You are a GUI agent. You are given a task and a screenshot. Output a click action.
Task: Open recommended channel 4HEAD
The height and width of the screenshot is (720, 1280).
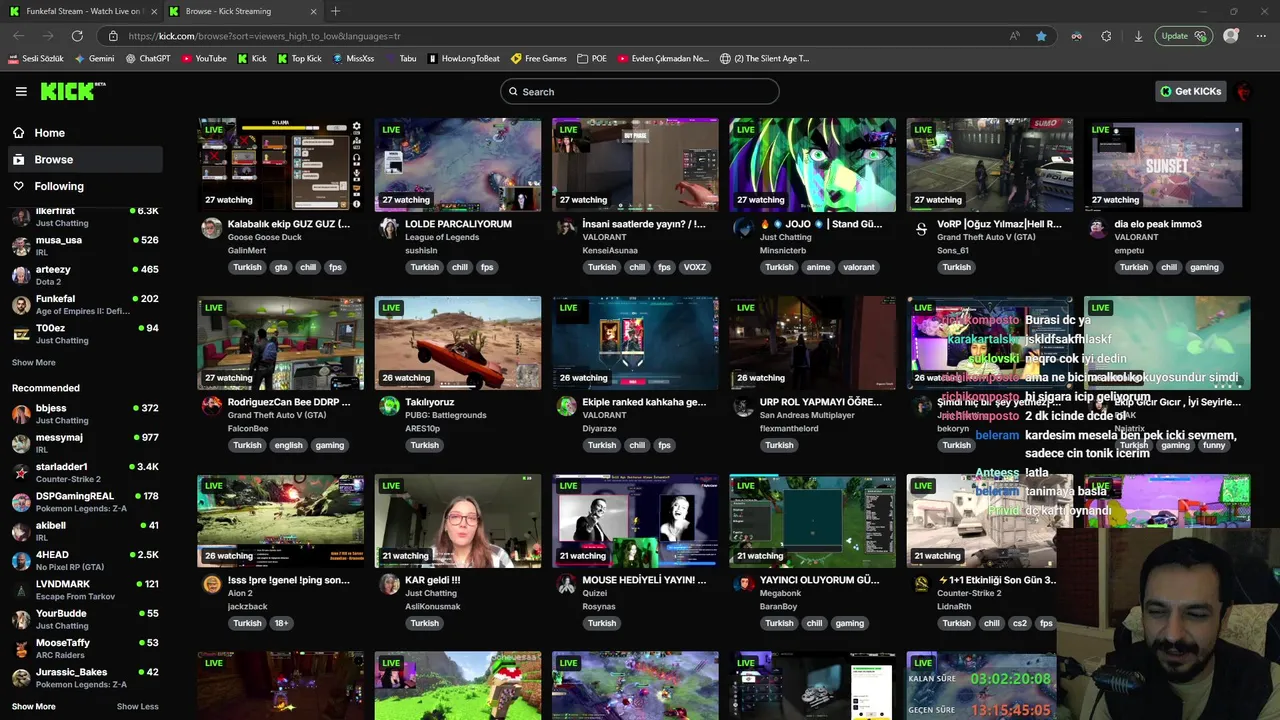coord(84,560)
